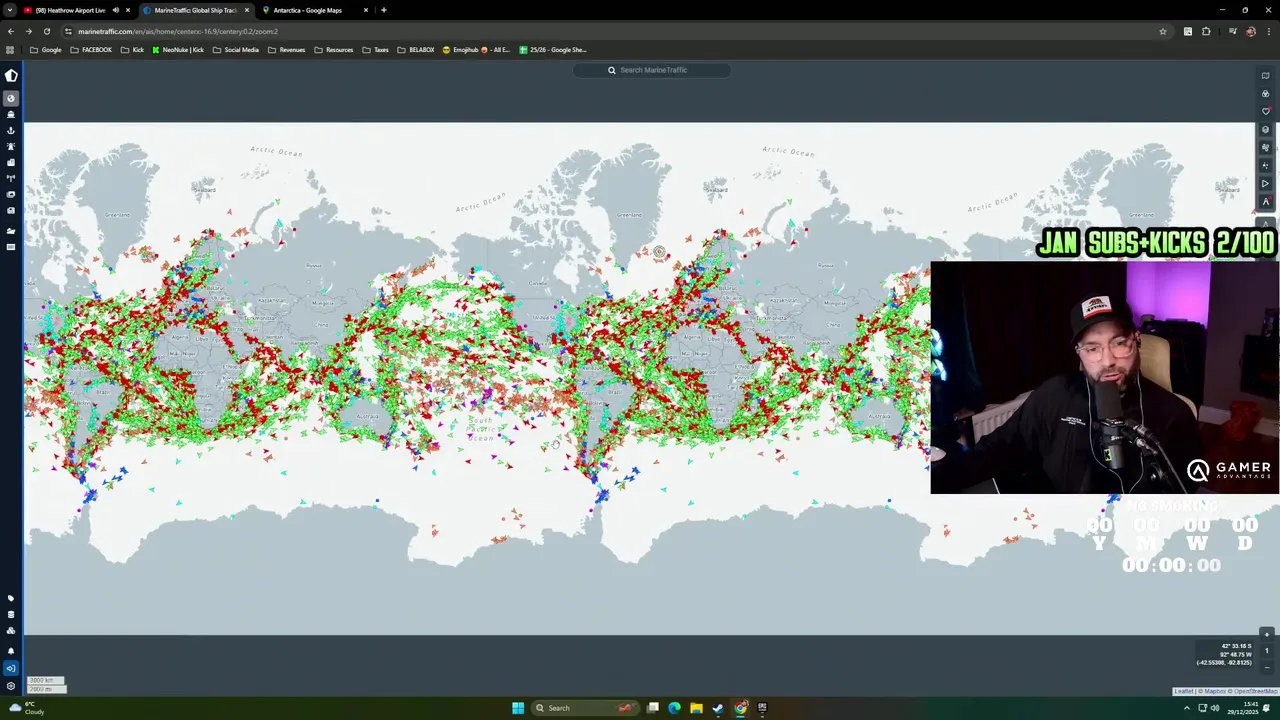This screenshot has width=1280, height=720.
Task: Click the Search MarineTraffic field
Action: pyautogui.click(x=651, y=70)
